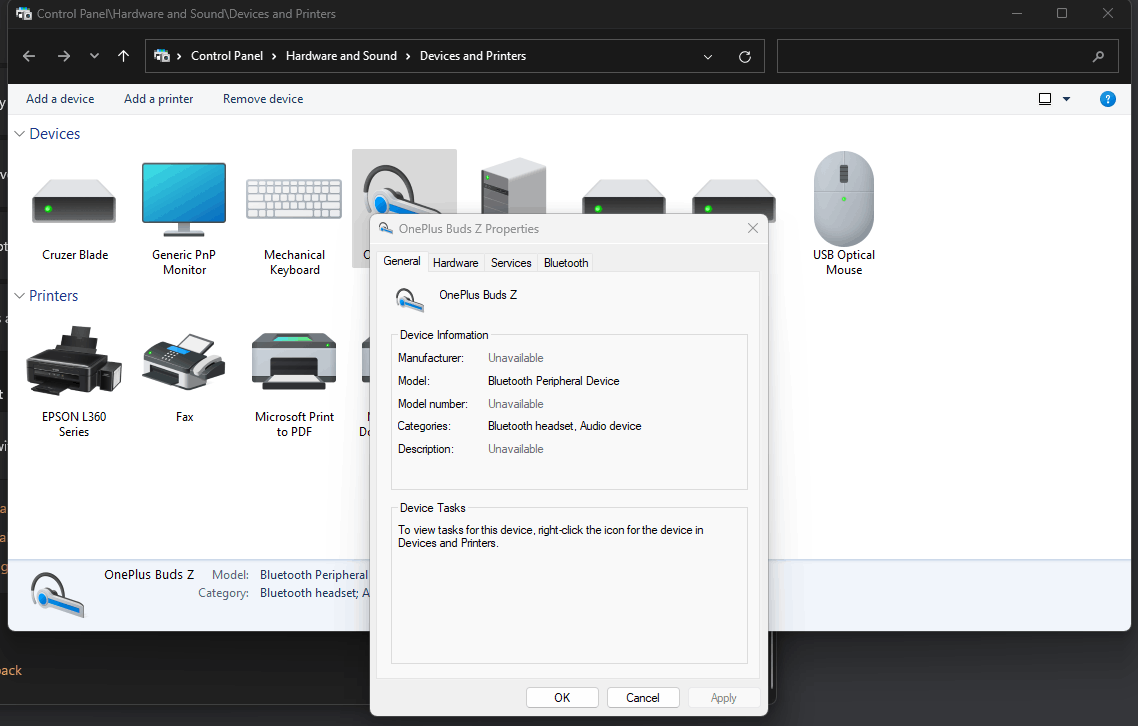This screenshot has height=726, width=1138.
Task: Switch to the Hardware tab
Action: coord(455,263)
